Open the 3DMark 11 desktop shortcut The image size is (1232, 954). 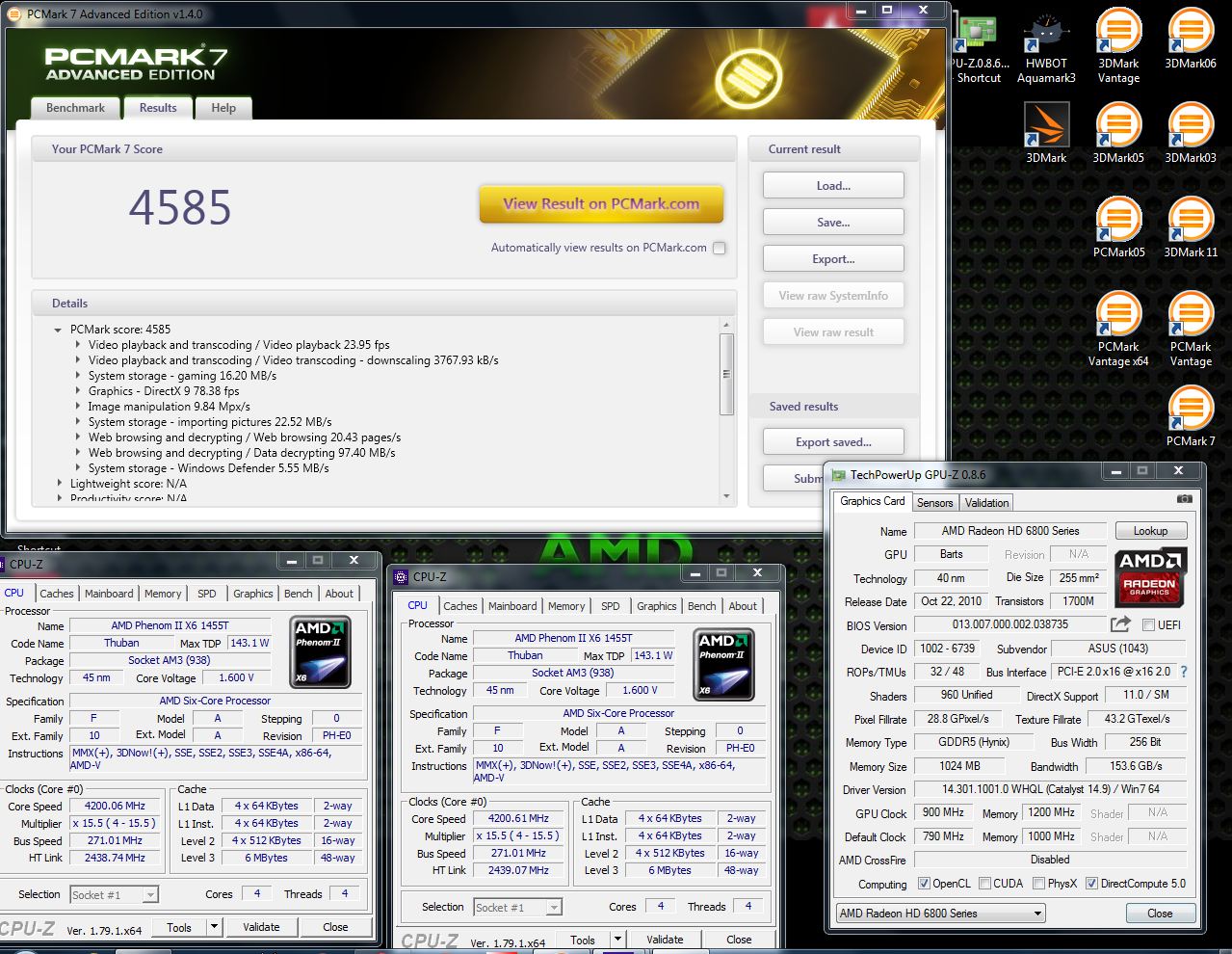(x=1191, y=226)
